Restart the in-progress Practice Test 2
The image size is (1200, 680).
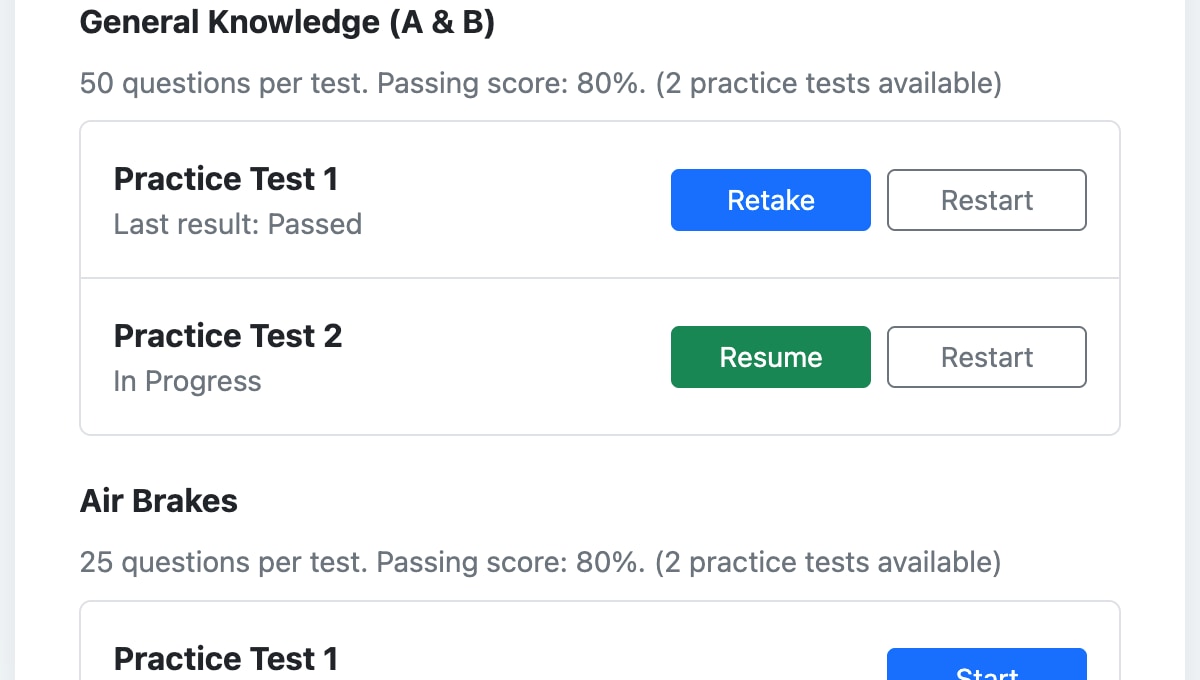tap(986, 357)
